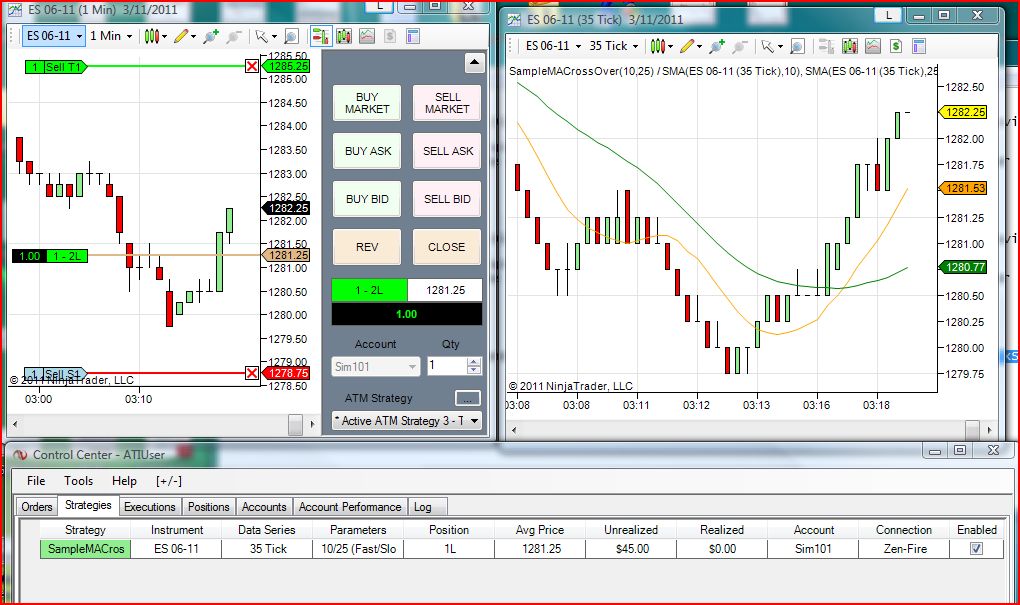The image size is (1020, 605).
Task: Open properties icon in 1 Min chart
Action: click(x=412, y=36)
